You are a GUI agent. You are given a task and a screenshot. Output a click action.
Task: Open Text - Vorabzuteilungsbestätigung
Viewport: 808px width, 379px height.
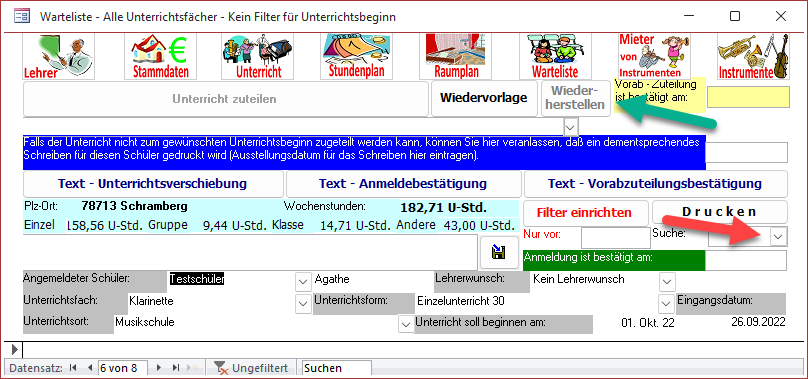click(x=655, y=184)
